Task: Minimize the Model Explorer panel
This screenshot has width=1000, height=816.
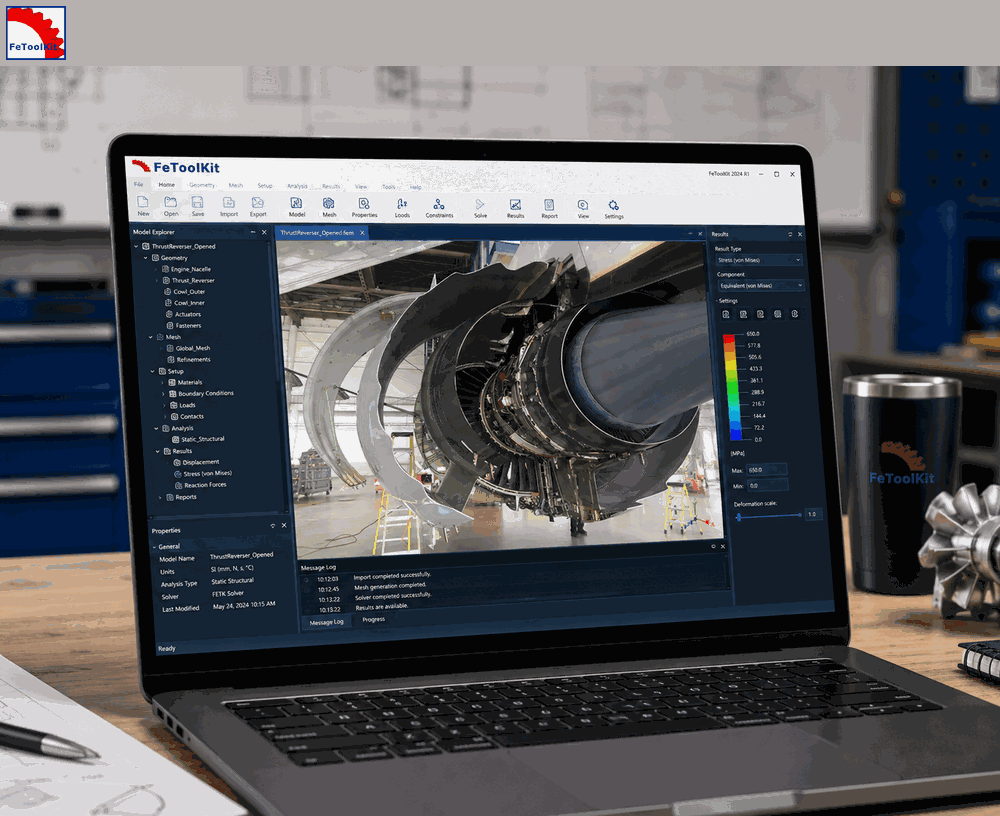Action: pos(253,232)
